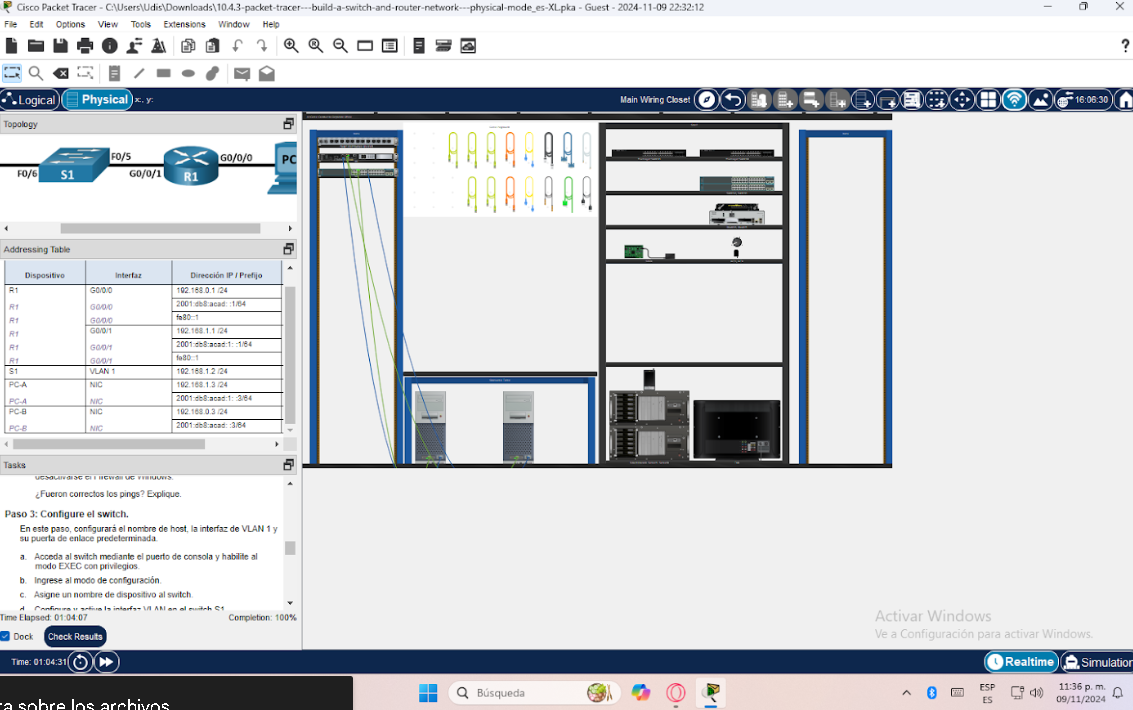Click the Check Results button
Image resolution: width=1133 pixels, height=710 pixels.
[x=75, y=636]
